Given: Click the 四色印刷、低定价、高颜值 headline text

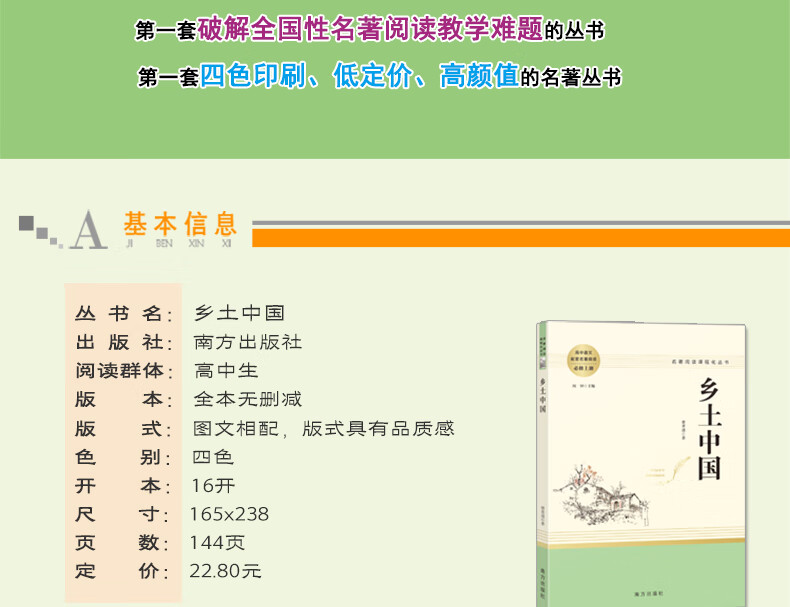Looking at the screenshot, I should (358, 76).
